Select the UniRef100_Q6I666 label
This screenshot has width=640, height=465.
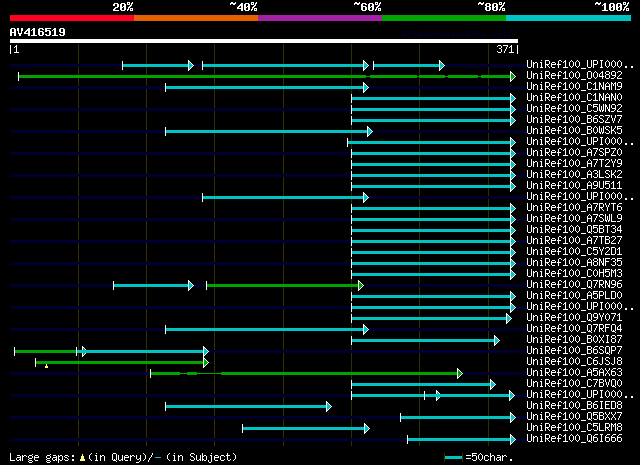click(574, 439)
